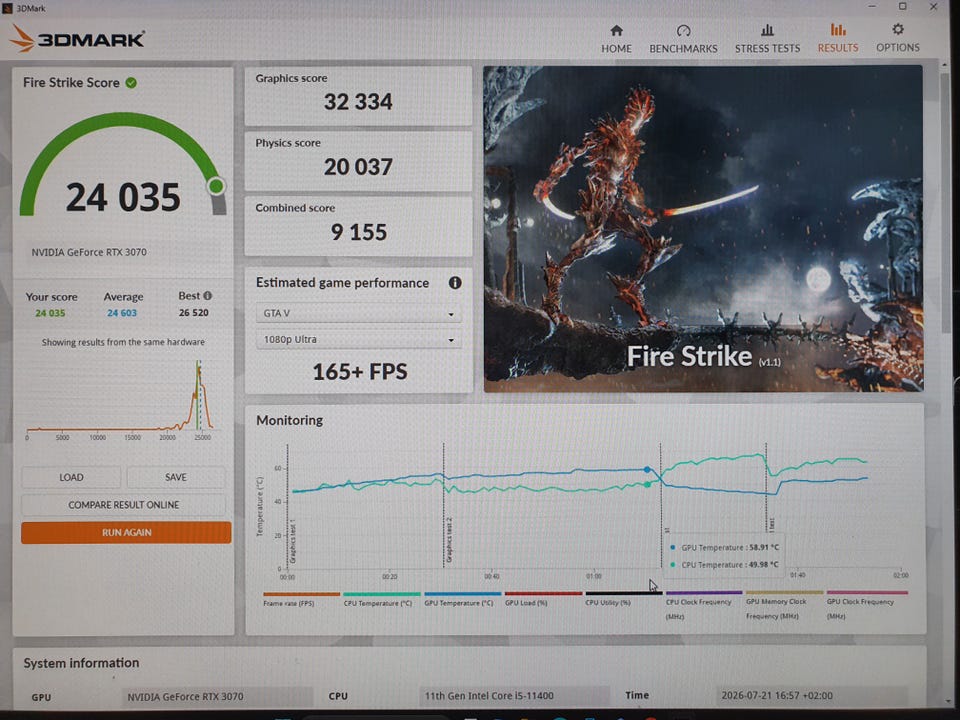960x720 pixels.
Task: Click the Average score 24 603
Action: click(x=122, y=313)
